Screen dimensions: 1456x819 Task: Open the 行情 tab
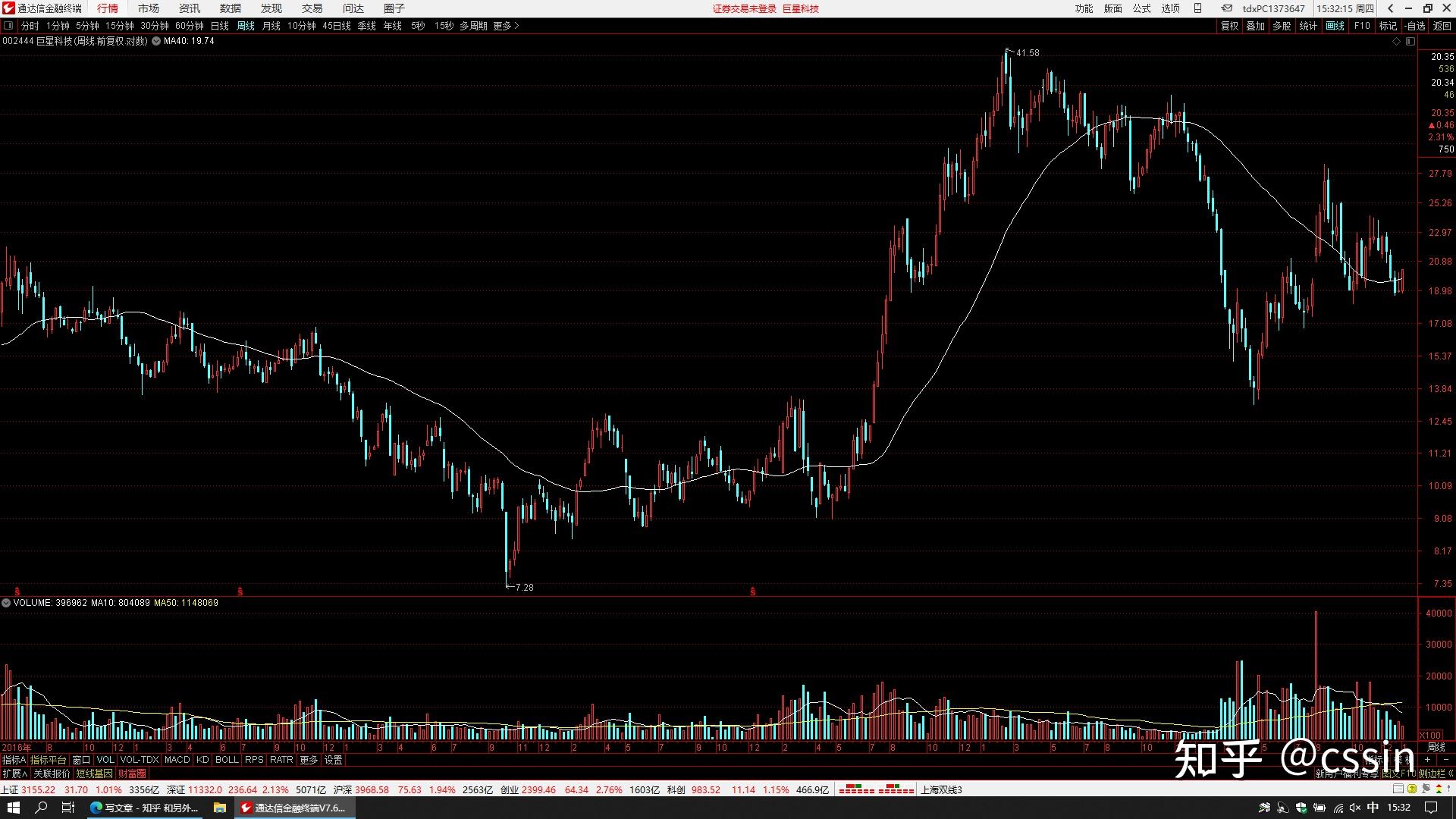(x=108, y=8)
